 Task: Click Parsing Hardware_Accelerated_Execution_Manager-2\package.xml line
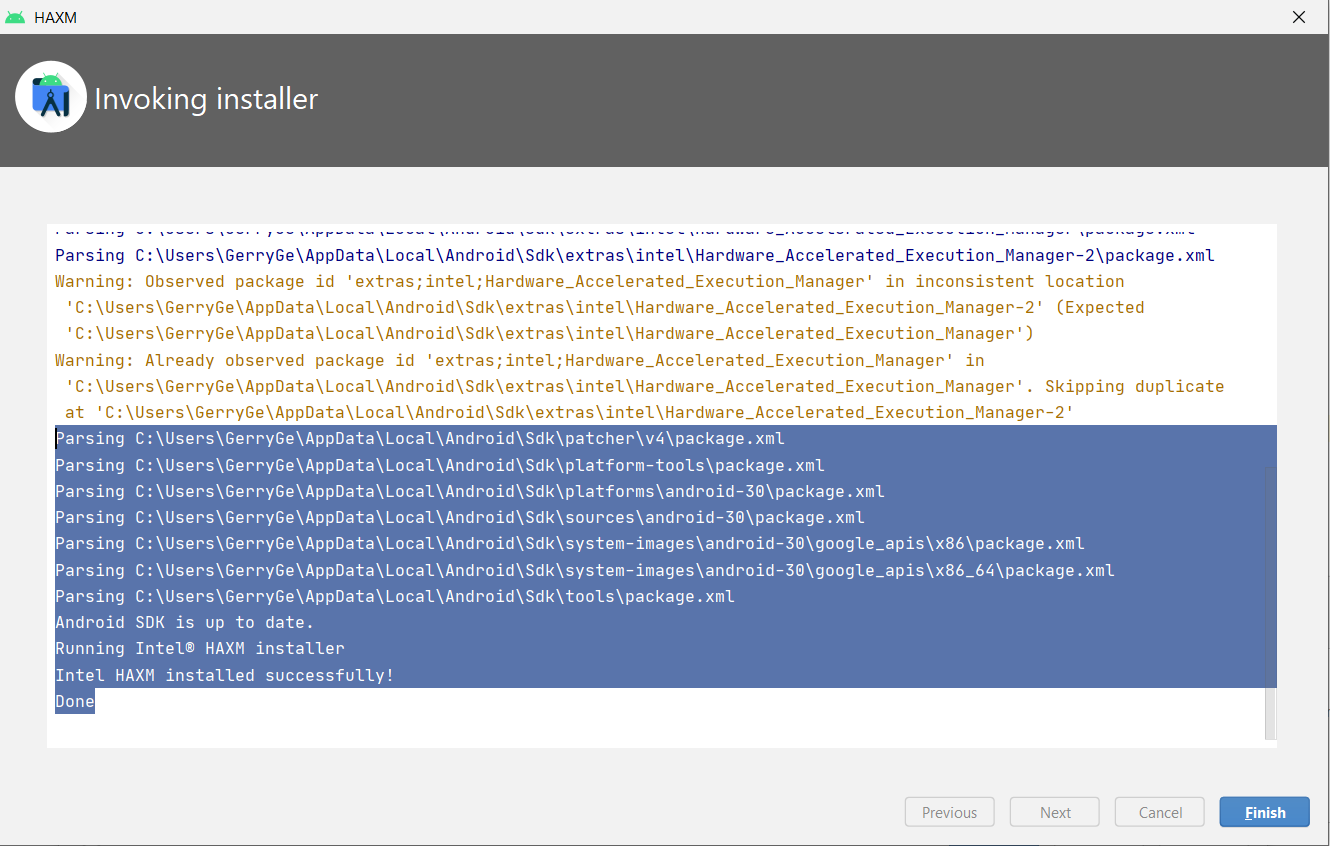635,255
